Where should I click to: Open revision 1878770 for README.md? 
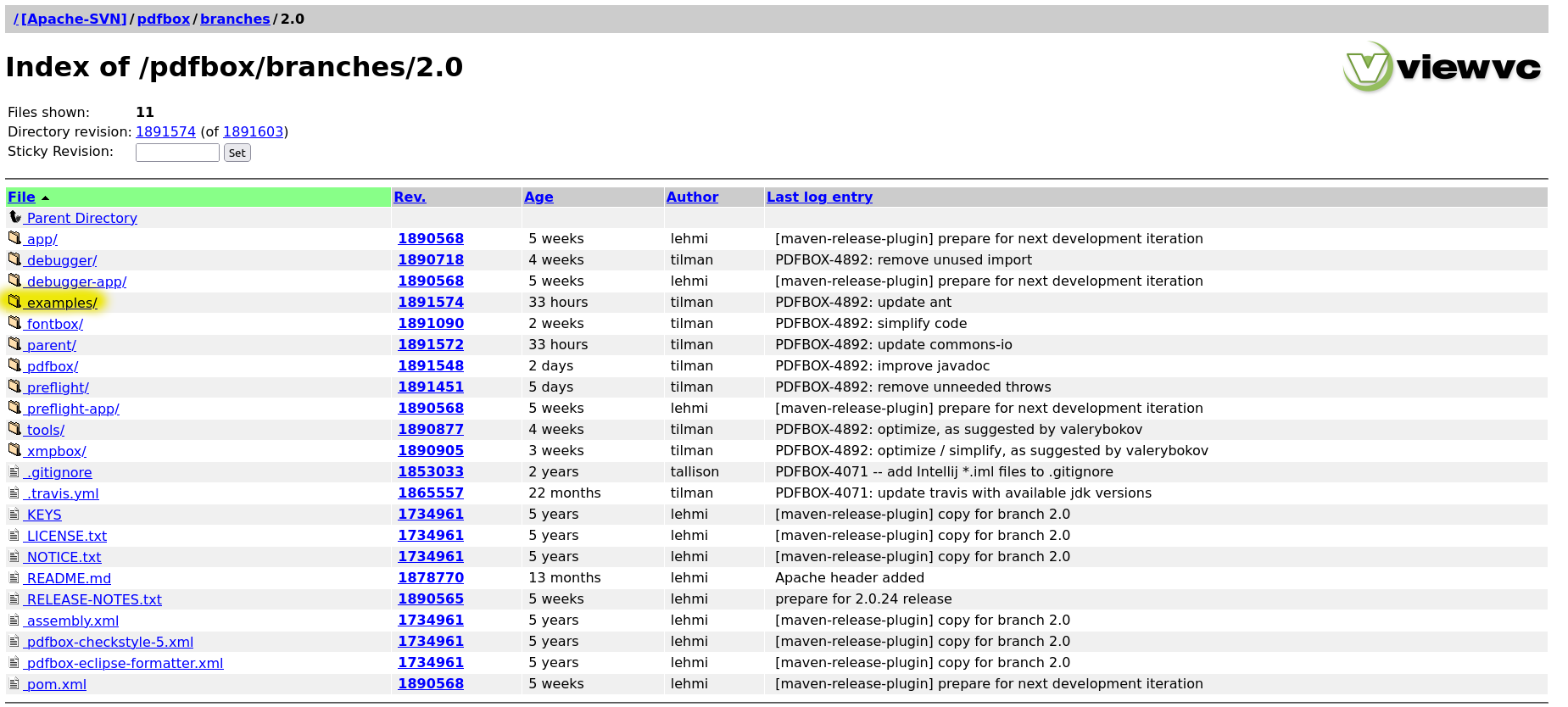click(x=431, y=577)
